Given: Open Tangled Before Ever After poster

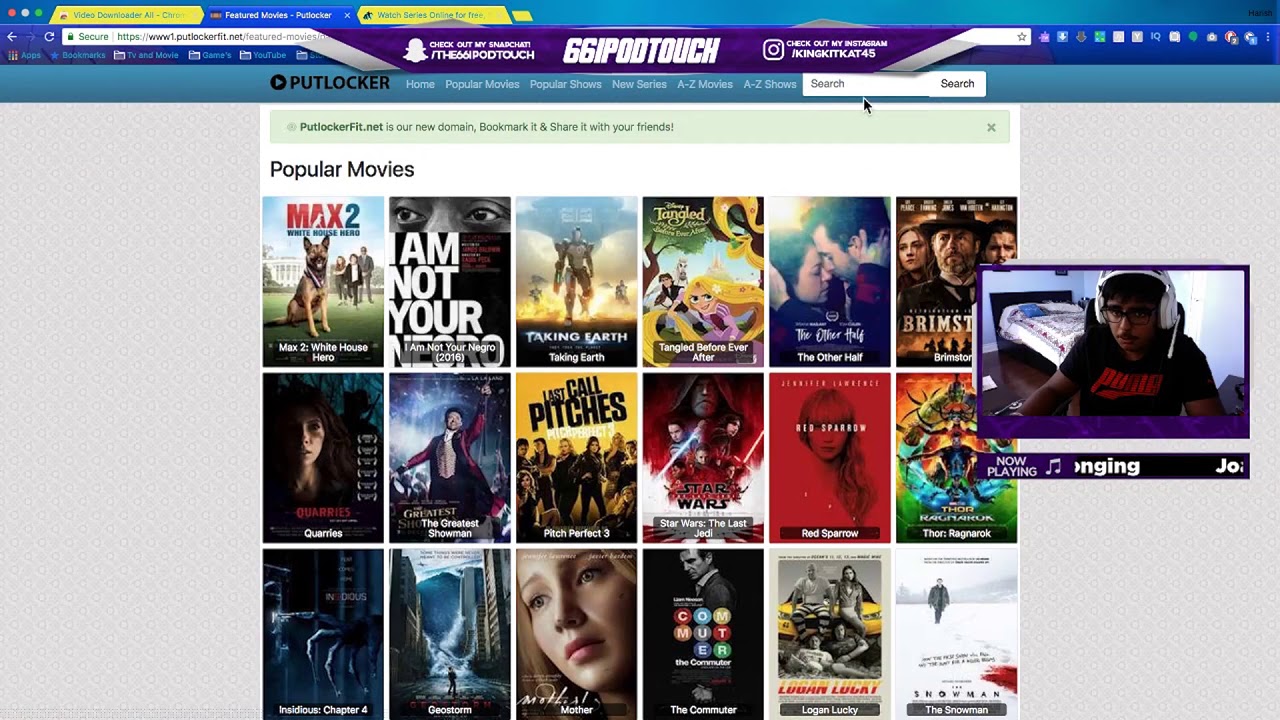Looking at the screenshot, I should coord(703,282).
